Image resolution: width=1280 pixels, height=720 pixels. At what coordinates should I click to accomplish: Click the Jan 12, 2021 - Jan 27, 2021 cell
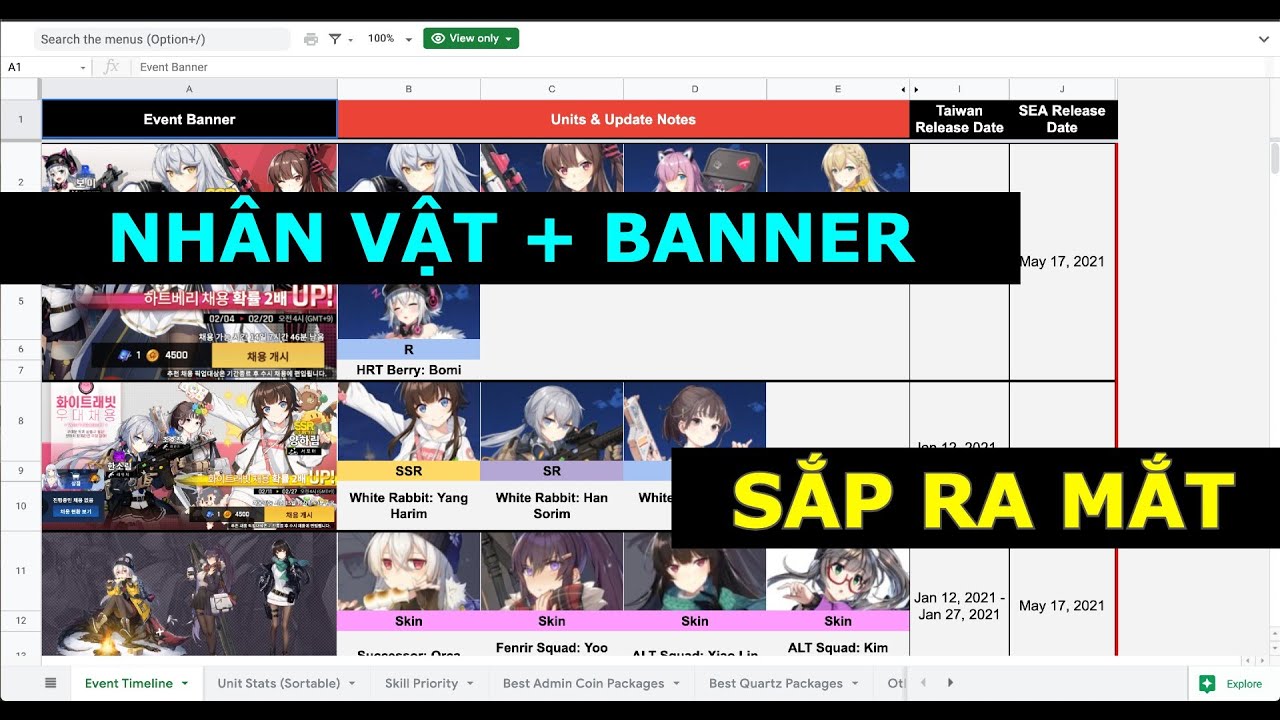[959, 606]
